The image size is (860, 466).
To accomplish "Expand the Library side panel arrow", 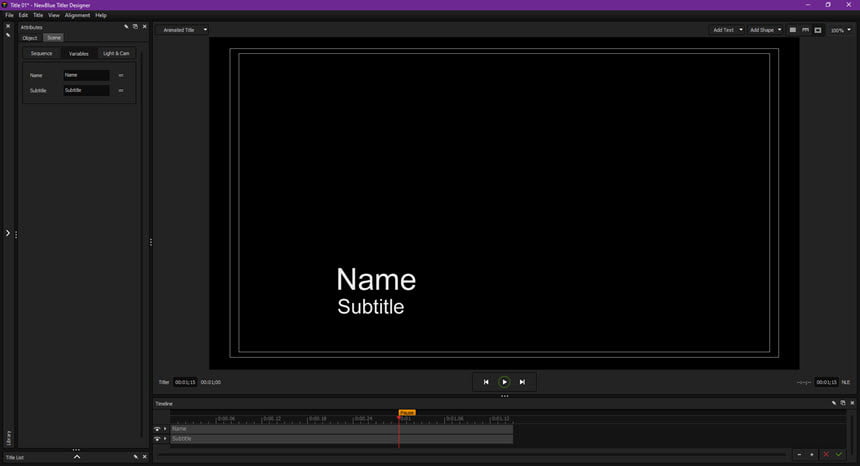I will pyautogui.click(x=8, y=233).
